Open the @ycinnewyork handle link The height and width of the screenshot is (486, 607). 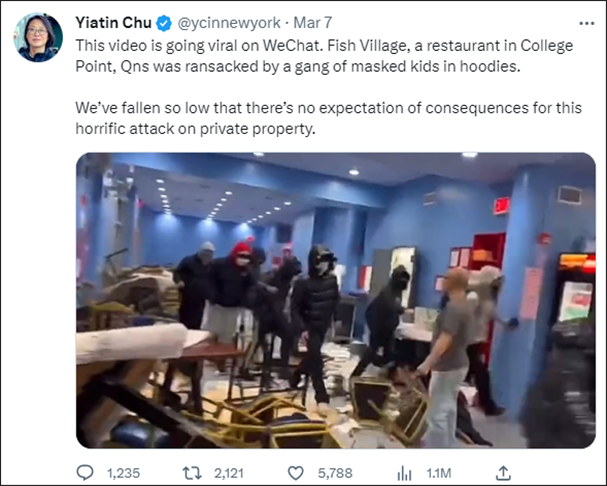coord(229,23)
